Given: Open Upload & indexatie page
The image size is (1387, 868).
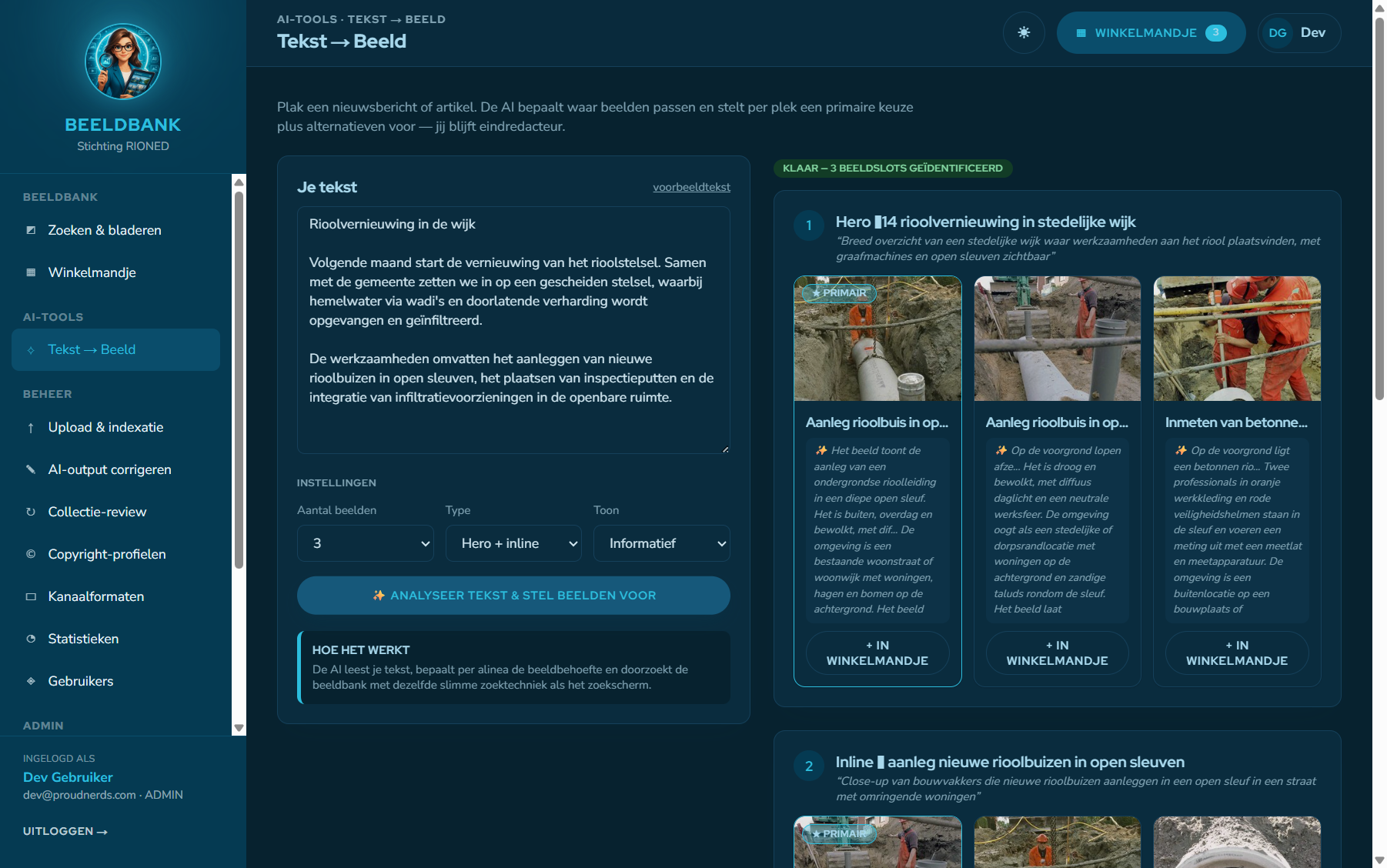Looking at the screenshot, I should click(x=116, y=427).
